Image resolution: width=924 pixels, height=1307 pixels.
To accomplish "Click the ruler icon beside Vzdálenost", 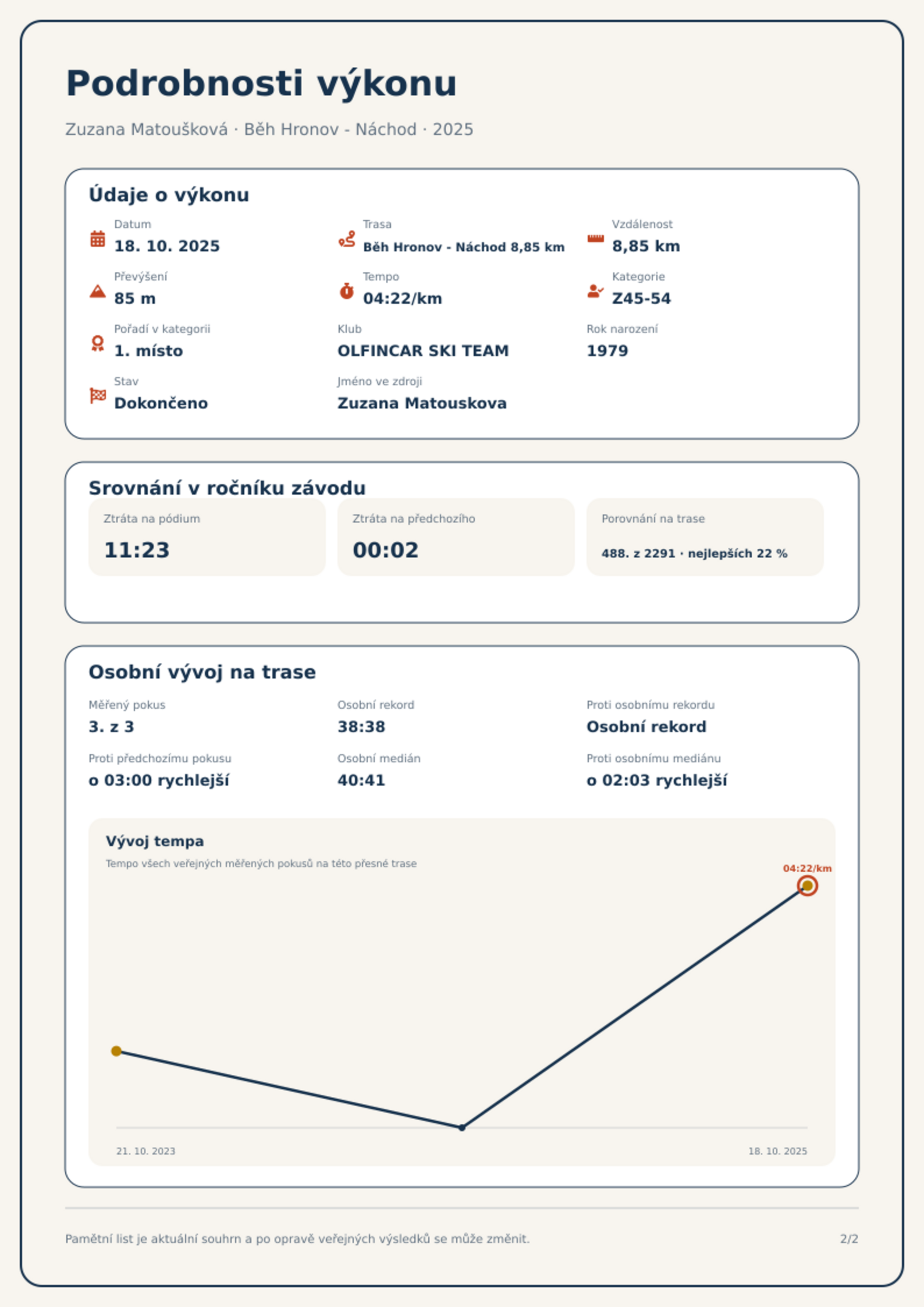I will click(595, 239).
